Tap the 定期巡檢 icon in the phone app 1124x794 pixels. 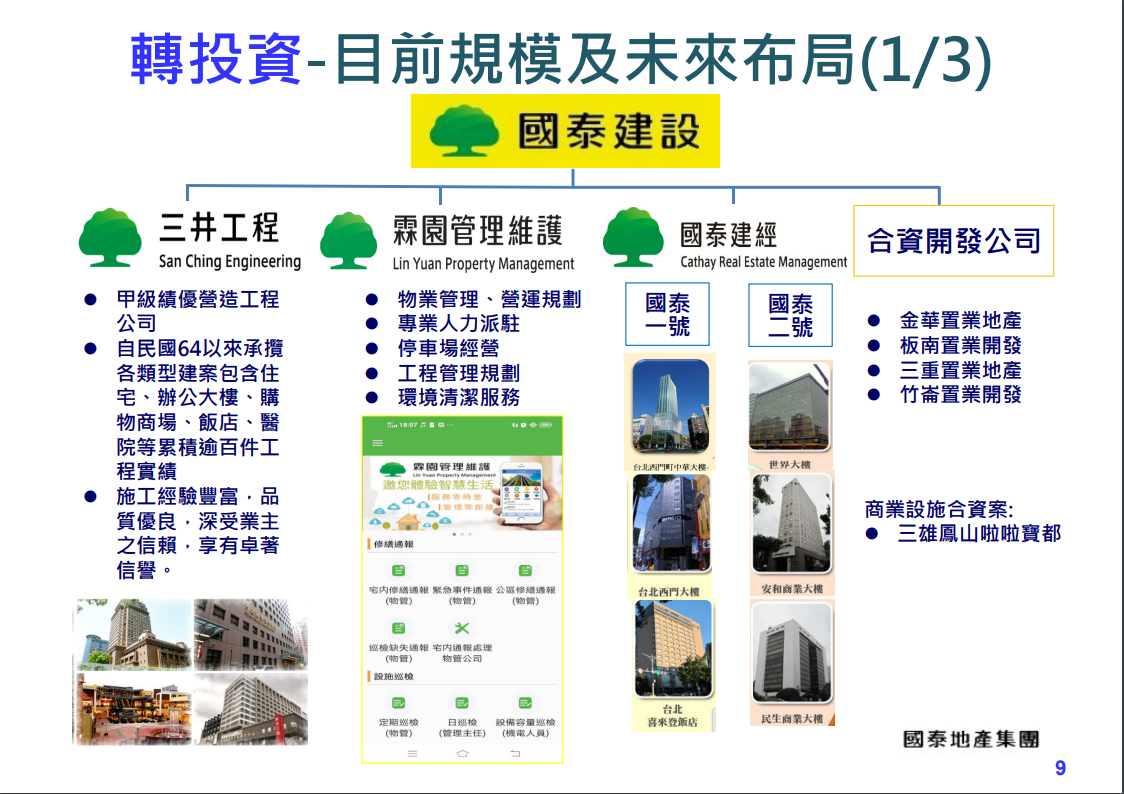[x=399, y=703]
